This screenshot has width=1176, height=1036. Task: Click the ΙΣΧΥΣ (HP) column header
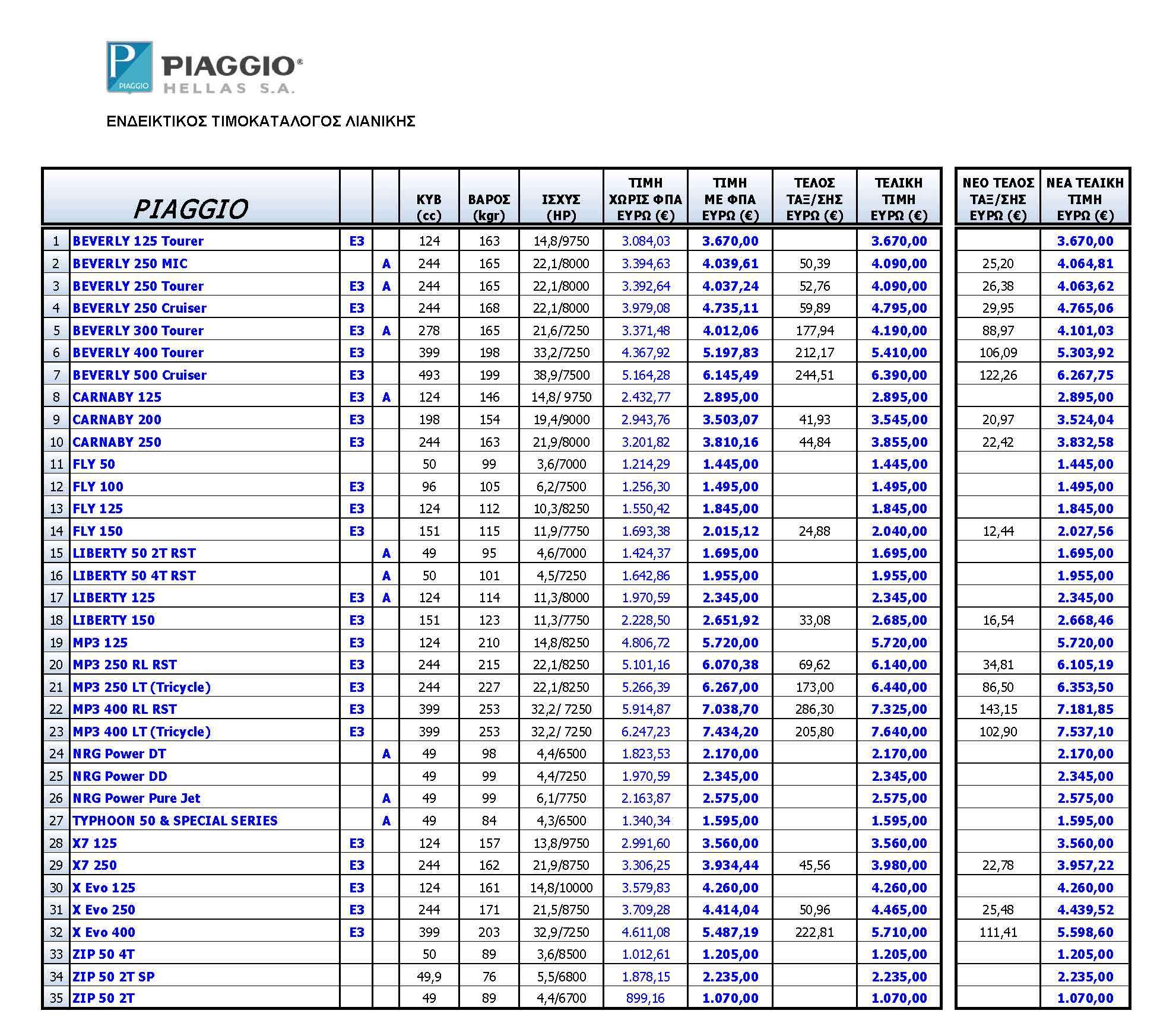pyautogui.click(x=561, y=197)
